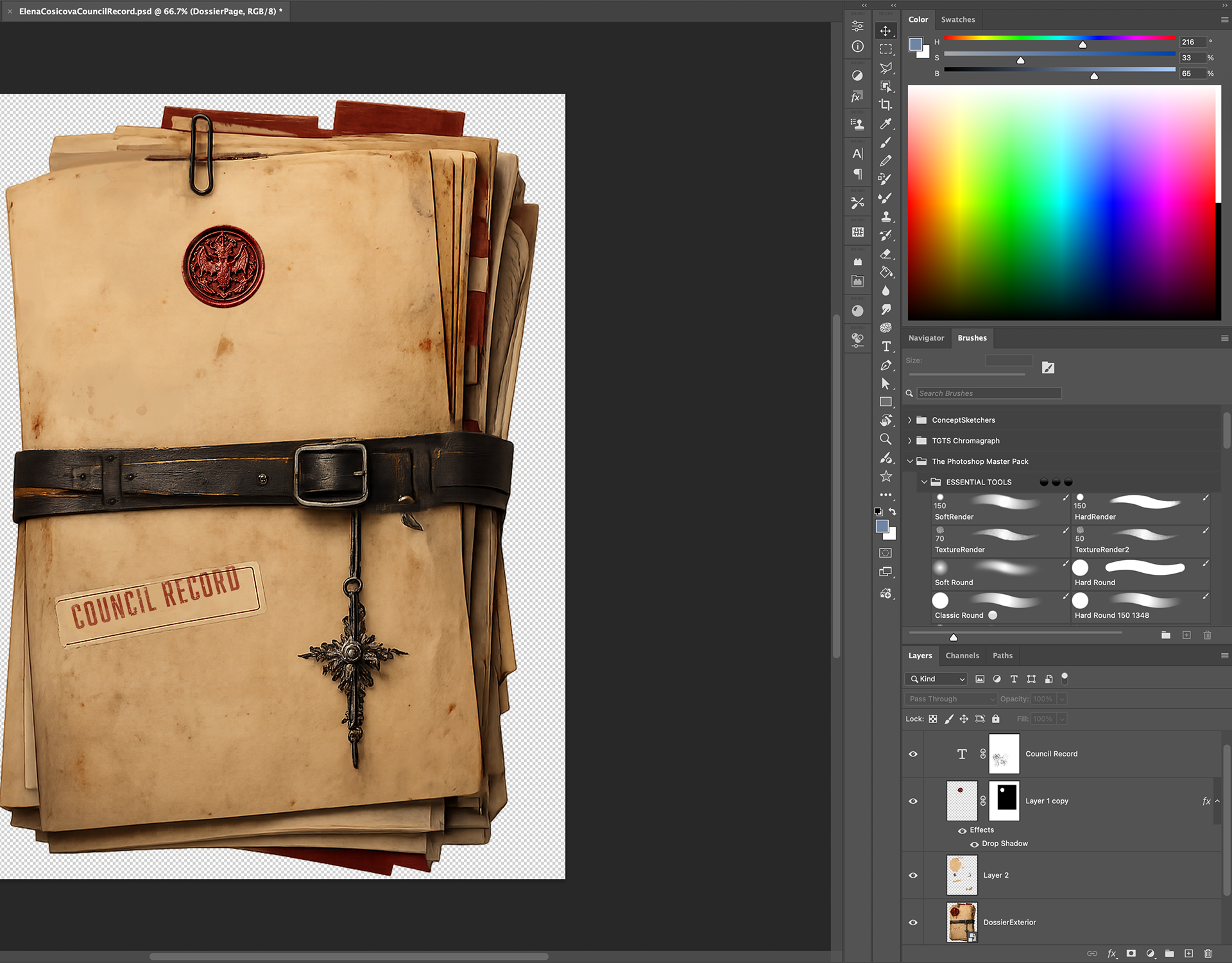Select the Zoom tool

coord(886,439)
